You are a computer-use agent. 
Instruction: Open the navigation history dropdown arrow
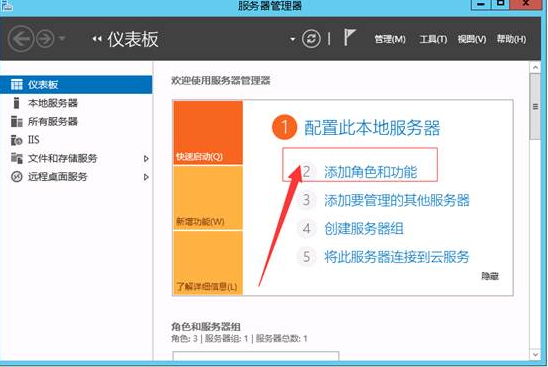coord(62,38)
